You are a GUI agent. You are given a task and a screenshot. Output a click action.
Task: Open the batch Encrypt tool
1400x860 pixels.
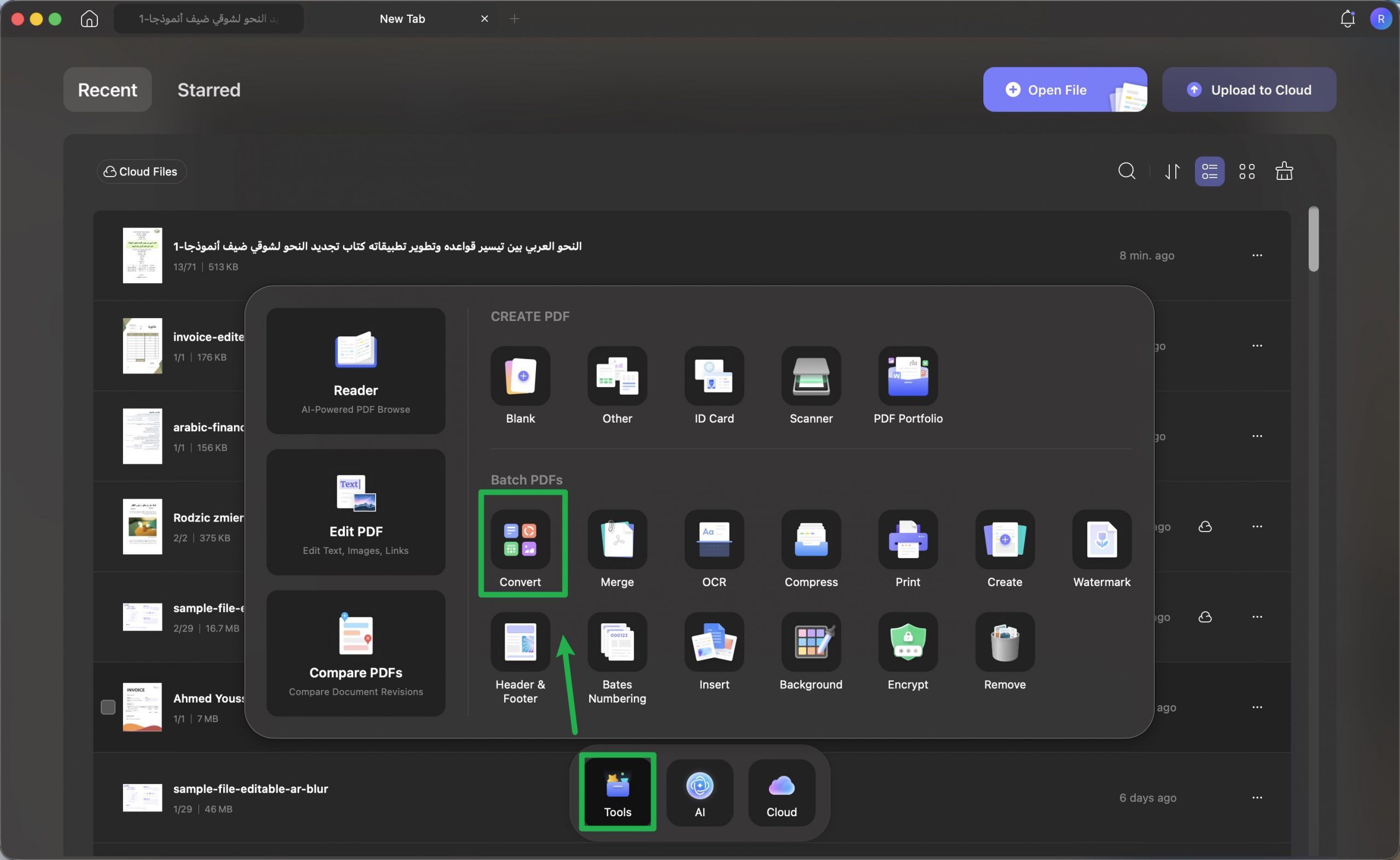[x=908, y=651]
